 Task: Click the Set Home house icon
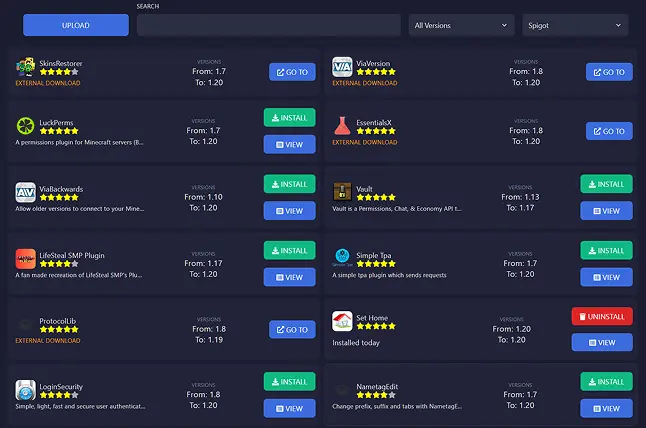point(342,321)
